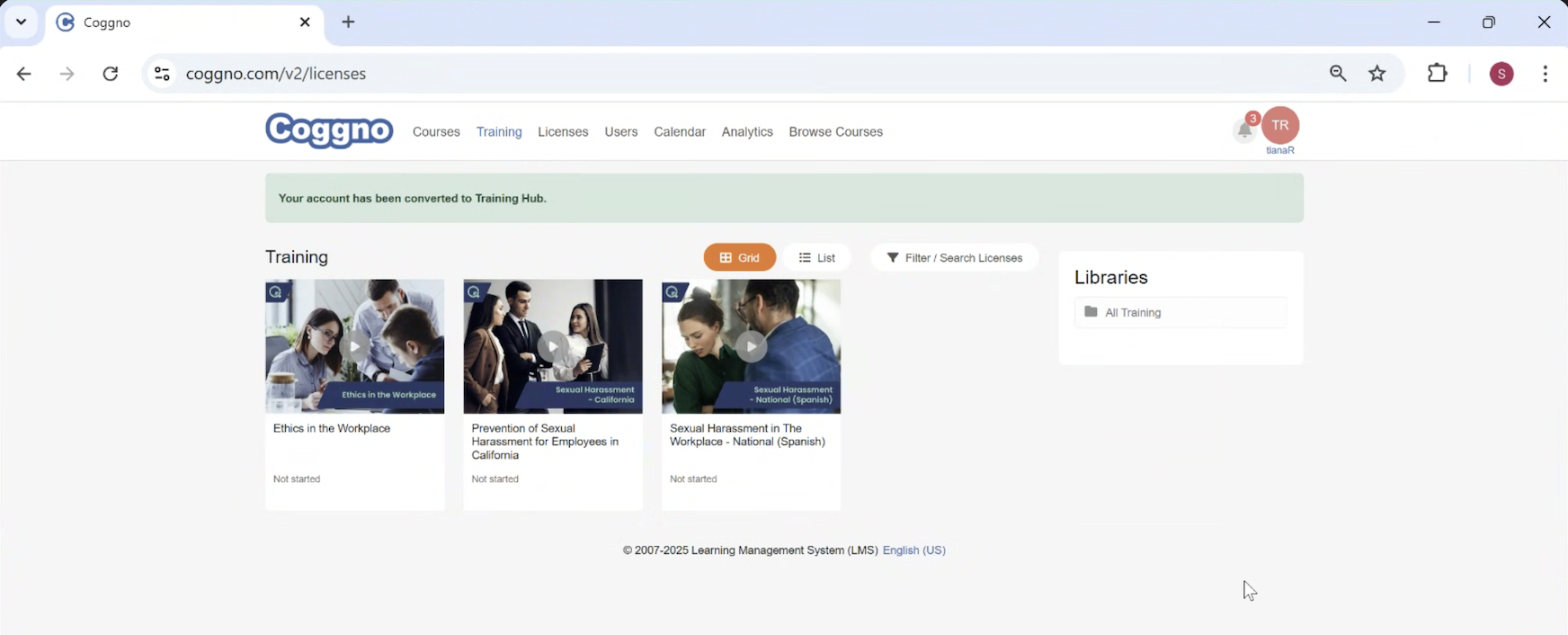Switch to List view
The height and width of the screenshot is (635, 1568).
point(816,257)
